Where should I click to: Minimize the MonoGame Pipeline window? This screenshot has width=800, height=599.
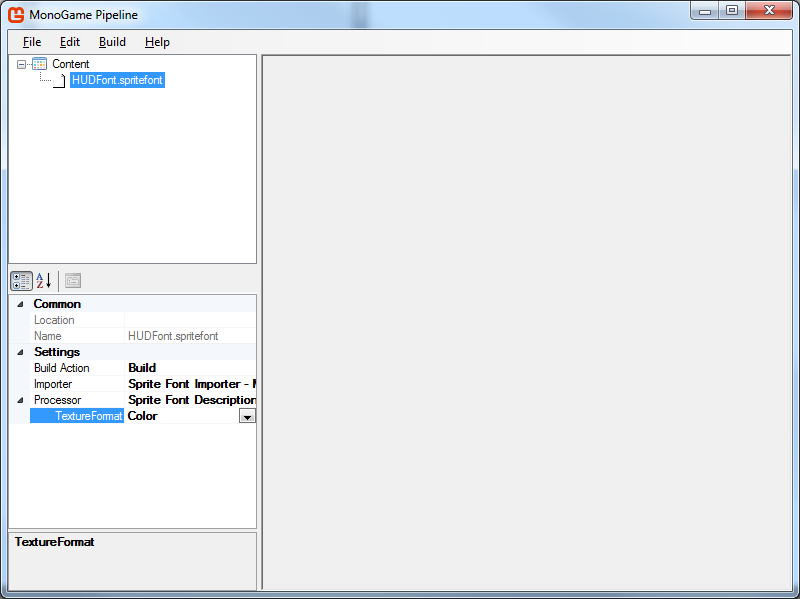tap(705, 10)
